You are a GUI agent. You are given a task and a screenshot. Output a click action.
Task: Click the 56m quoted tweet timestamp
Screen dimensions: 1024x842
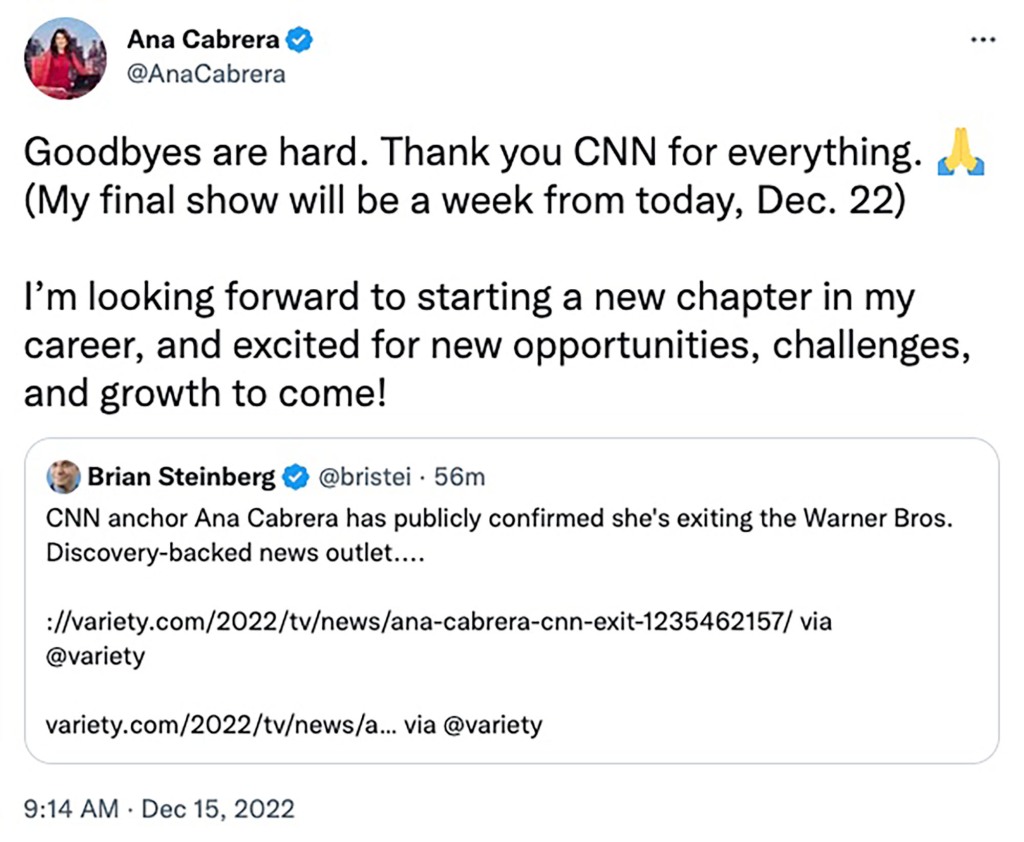[x=460, y=478]
